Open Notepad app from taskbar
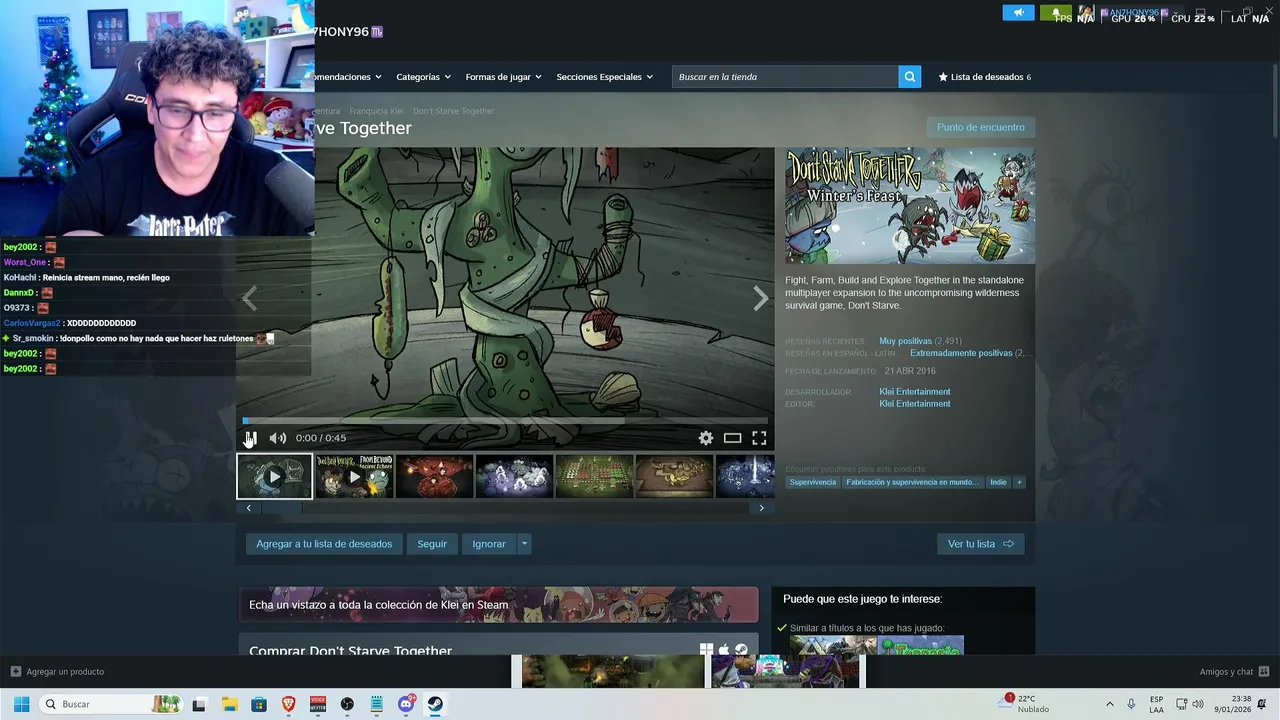Viewport: 1280px width, 720px height. [x=377, y=704]
